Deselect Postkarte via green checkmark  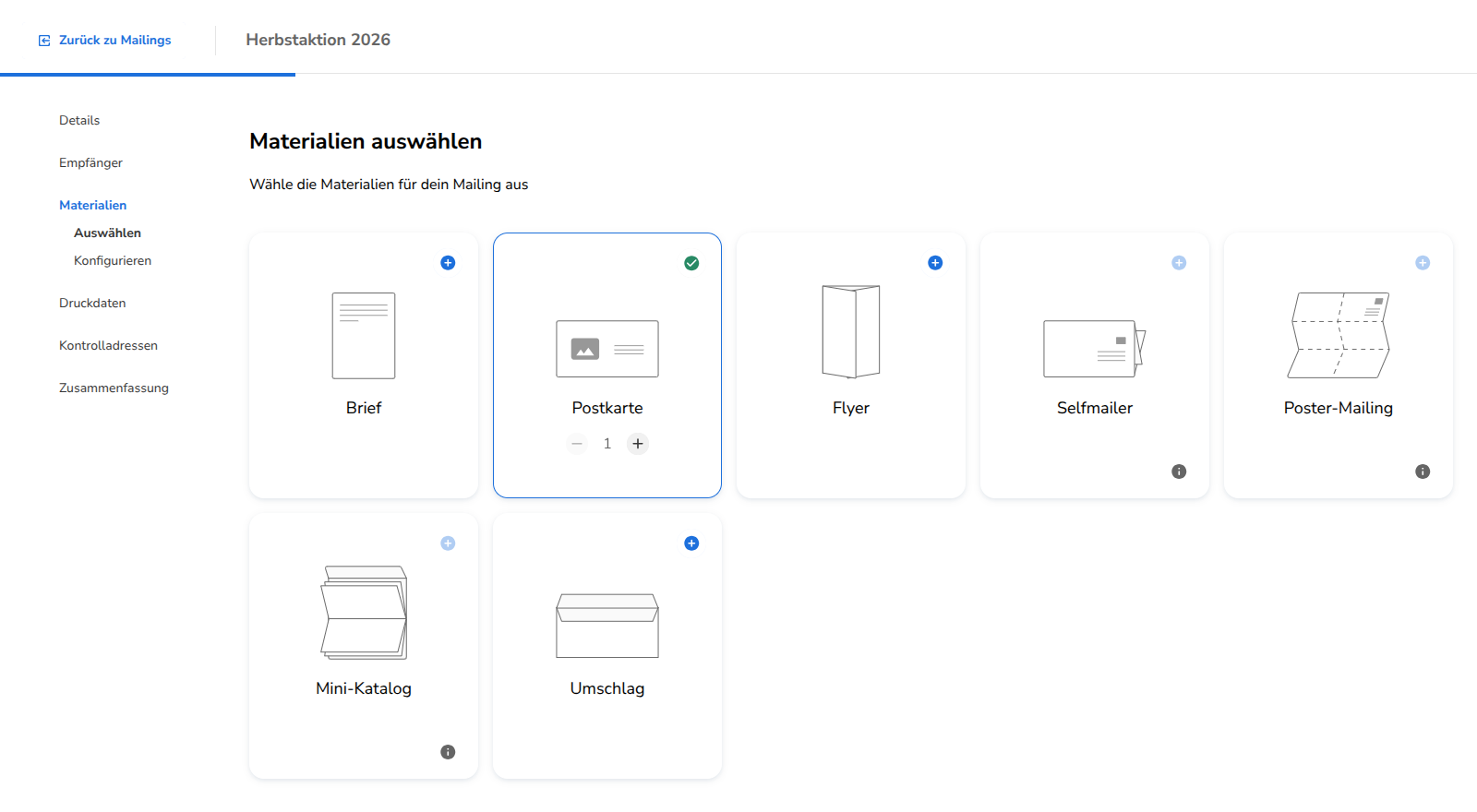691,263
